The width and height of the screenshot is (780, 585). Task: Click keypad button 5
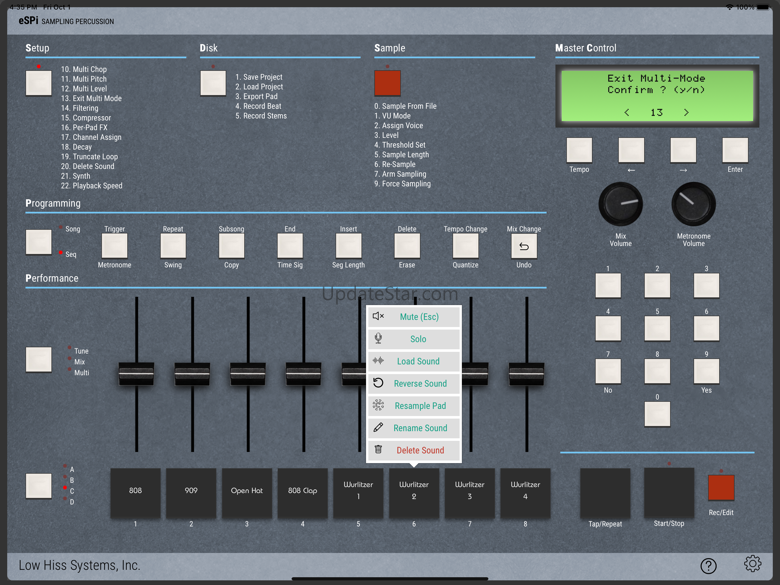tap(657, 328)
